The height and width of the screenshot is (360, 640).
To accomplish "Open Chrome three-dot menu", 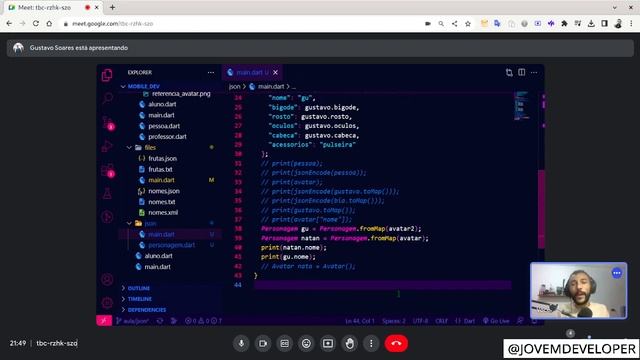I will click(631, 24).
